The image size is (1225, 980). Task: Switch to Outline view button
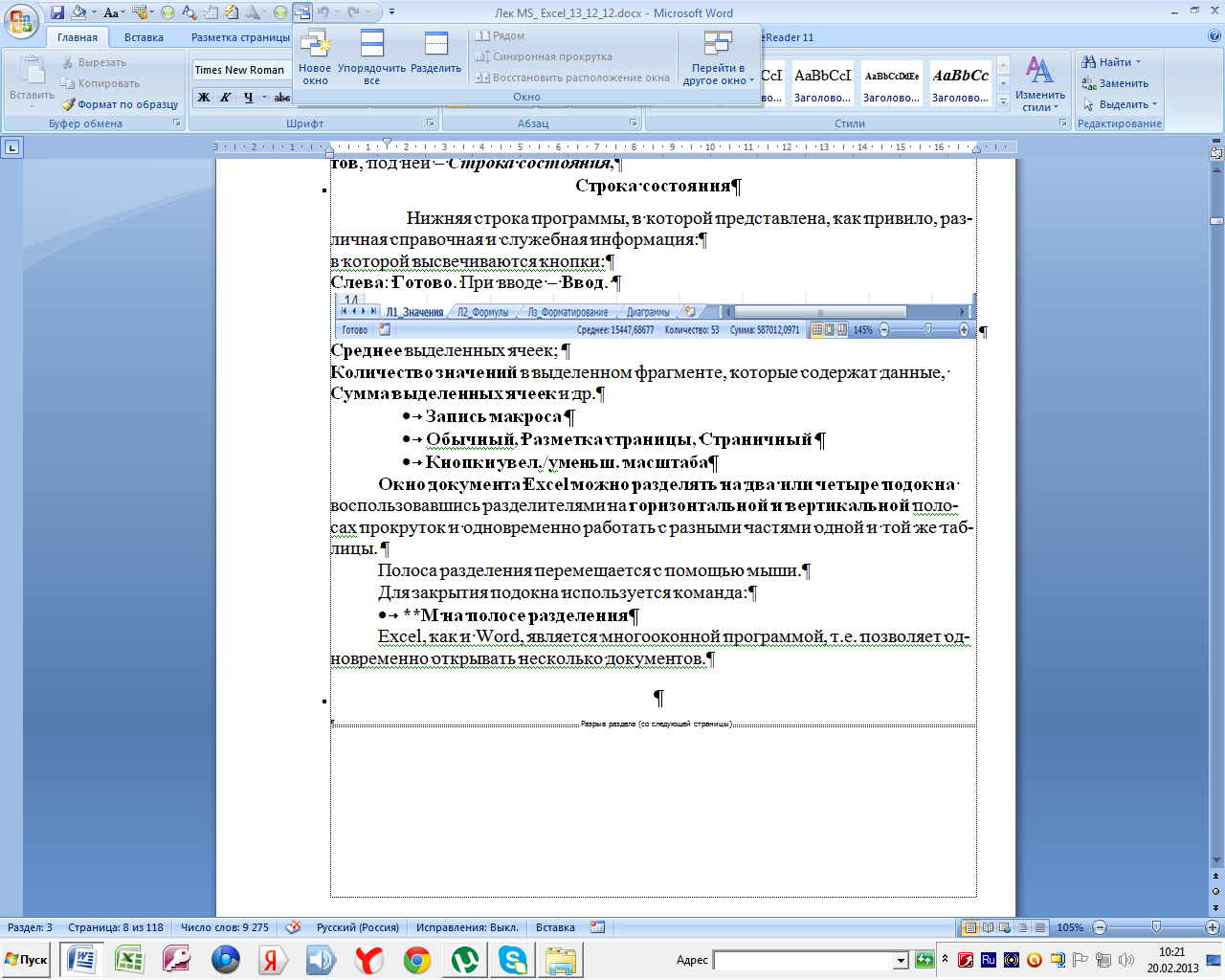click(1023, 927)
